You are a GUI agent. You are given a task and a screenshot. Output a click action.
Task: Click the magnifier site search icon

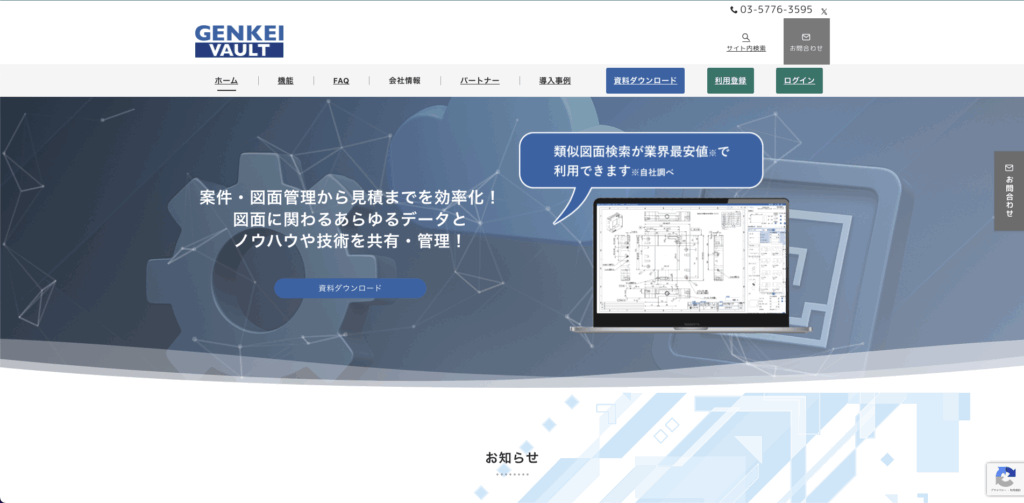[x=746, y=38]
